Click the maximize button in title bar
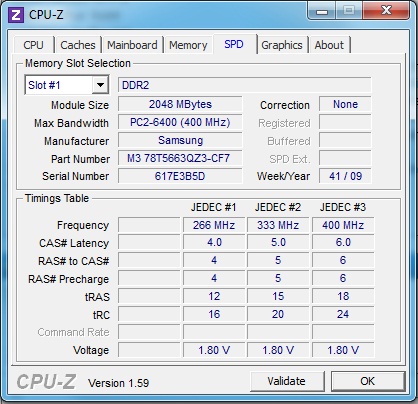The width and height of the screenshot is (418, 404). [x=349, y=11]
